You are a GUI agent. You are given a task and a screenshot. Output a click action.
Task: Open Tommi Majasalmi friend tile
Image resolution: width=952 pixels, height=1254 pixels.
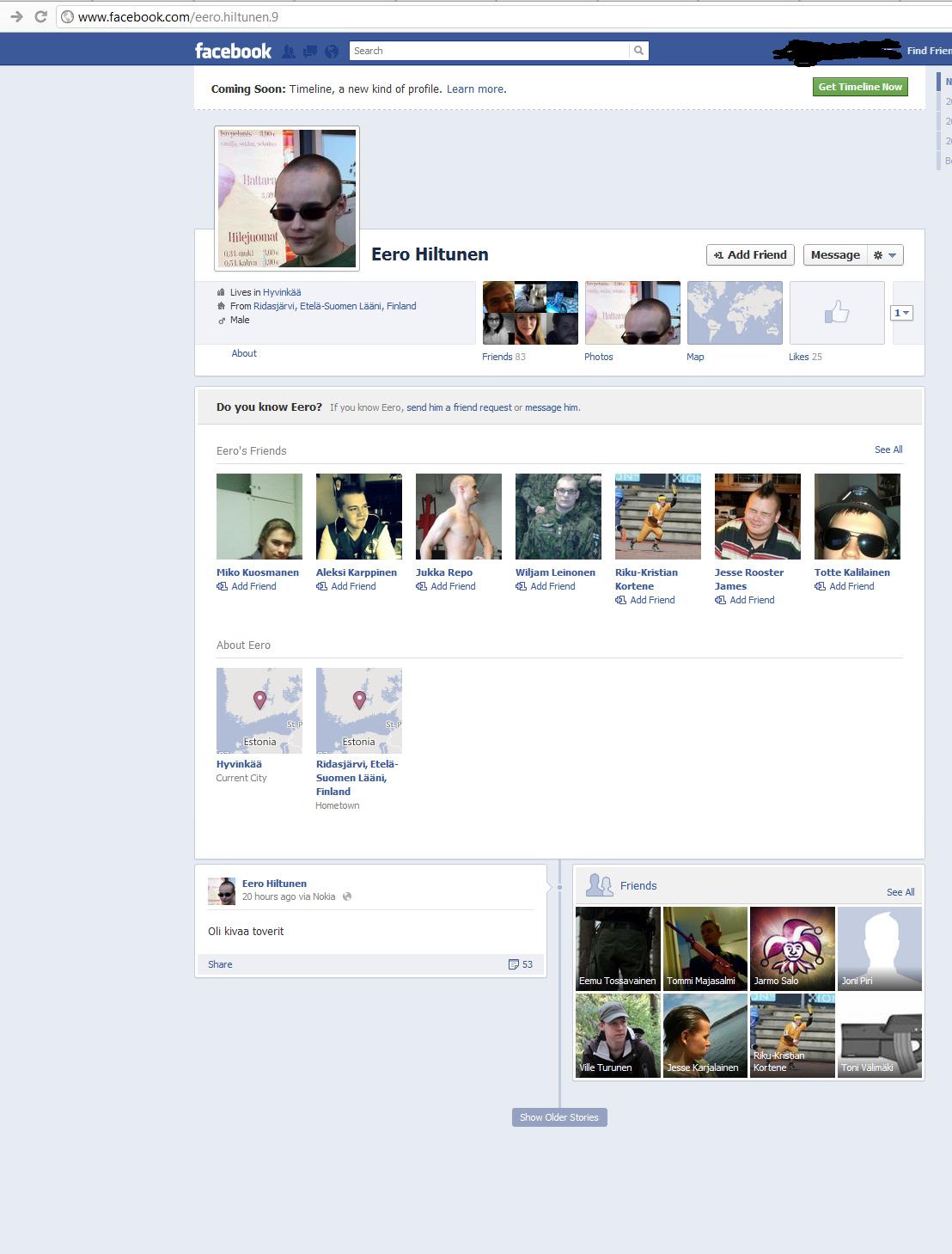705,949
